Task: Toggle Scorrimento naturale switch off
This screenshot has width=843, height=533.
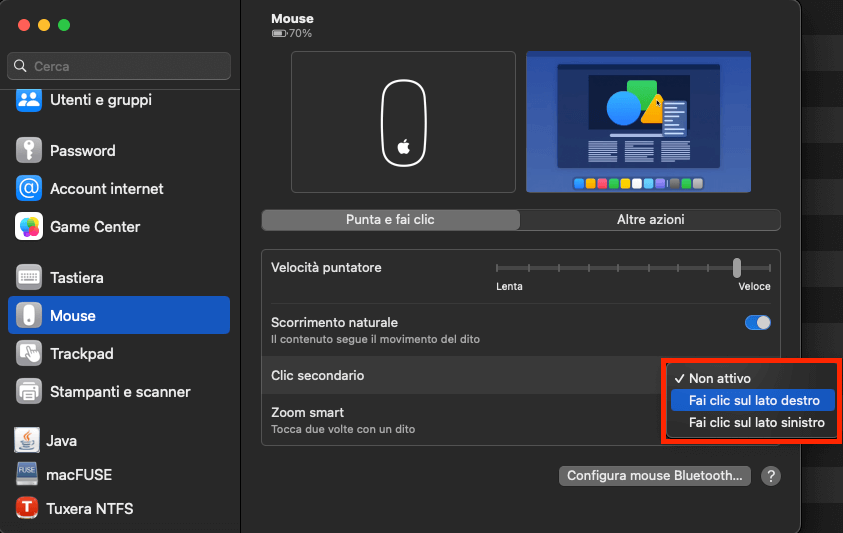Action: coord(757,322)
